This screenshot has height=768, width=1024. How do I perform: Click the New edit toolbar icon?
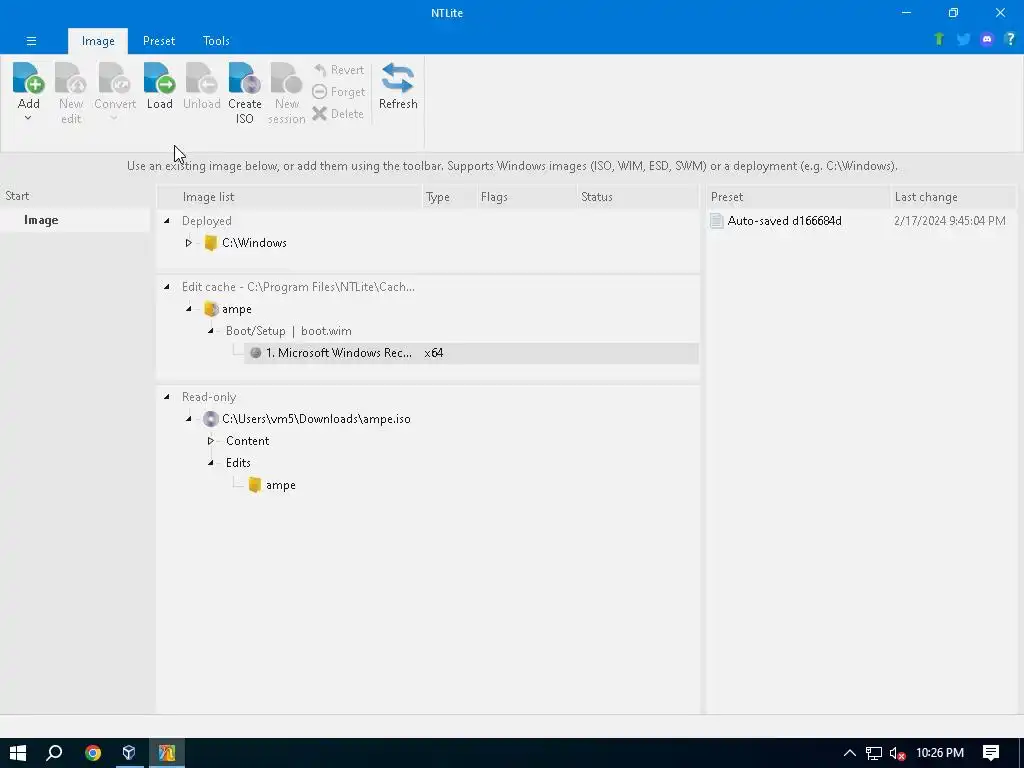tap(71, 78)
